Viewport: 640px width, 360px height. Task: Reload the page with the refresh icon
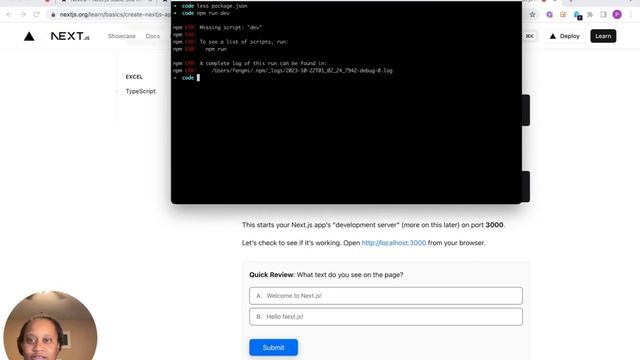36,14
